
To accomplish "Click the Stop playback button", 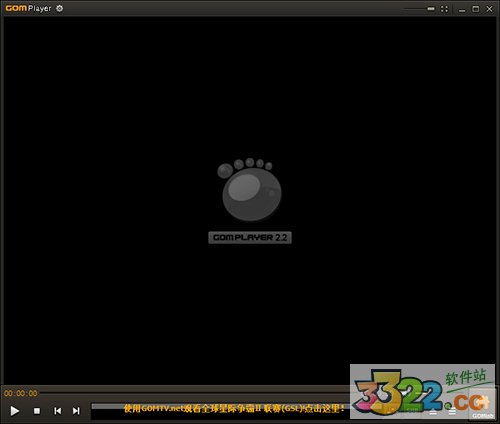I will [x=37, y=411].
